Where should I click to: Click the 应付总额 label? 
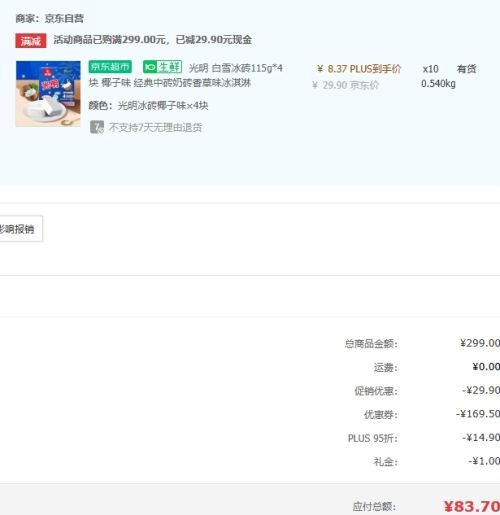(374, 507)
